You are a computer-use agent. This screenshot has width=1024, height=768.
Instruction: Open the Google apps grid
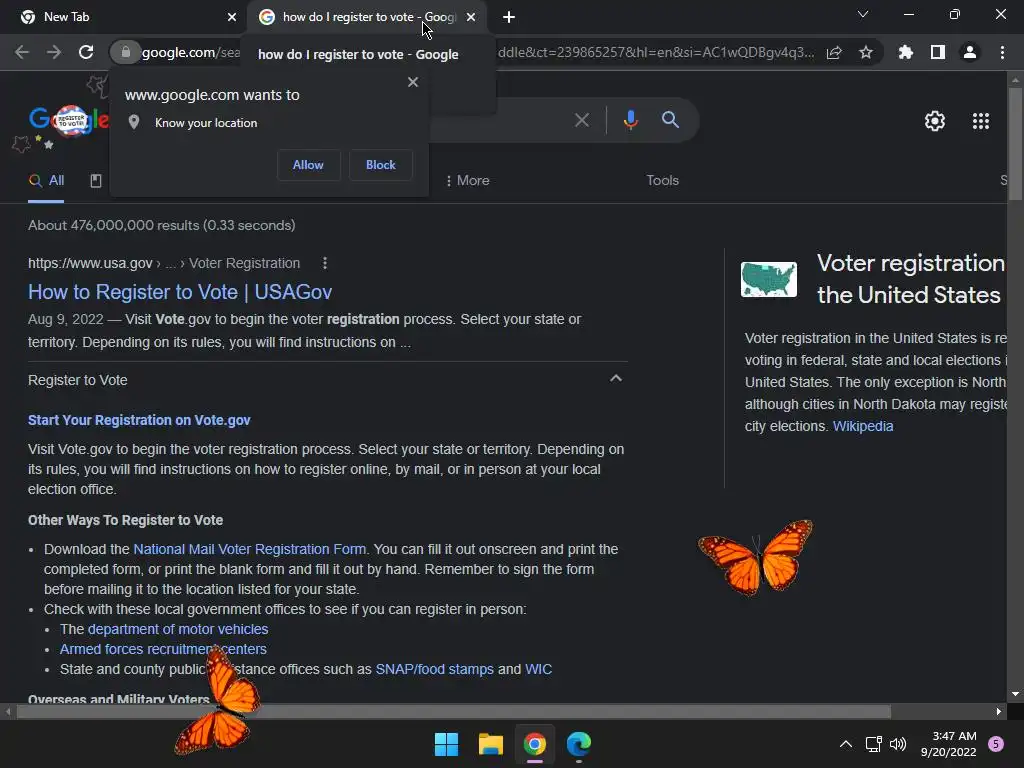point(981,121)
